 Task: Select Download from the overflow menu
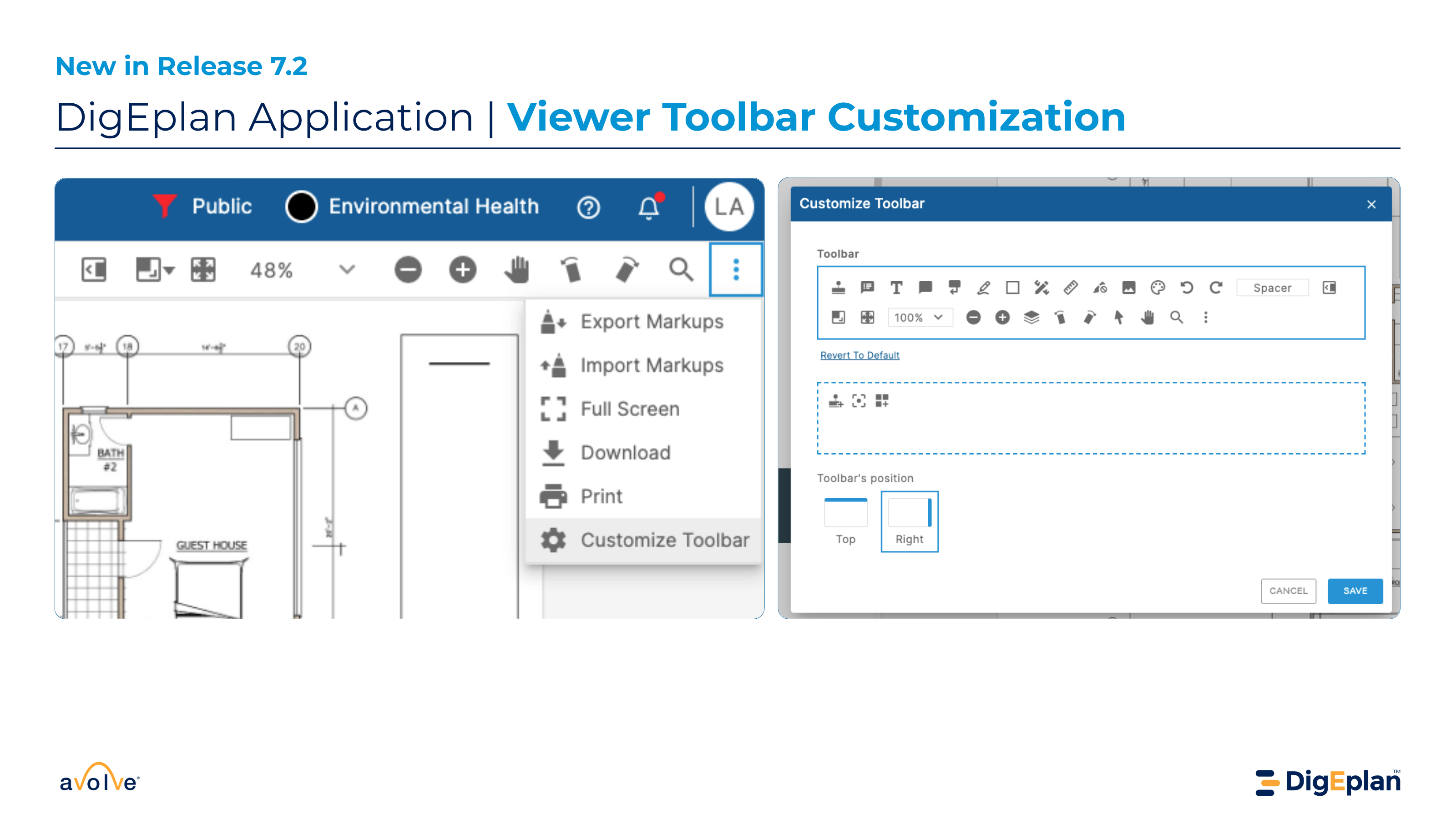point(644,453)
